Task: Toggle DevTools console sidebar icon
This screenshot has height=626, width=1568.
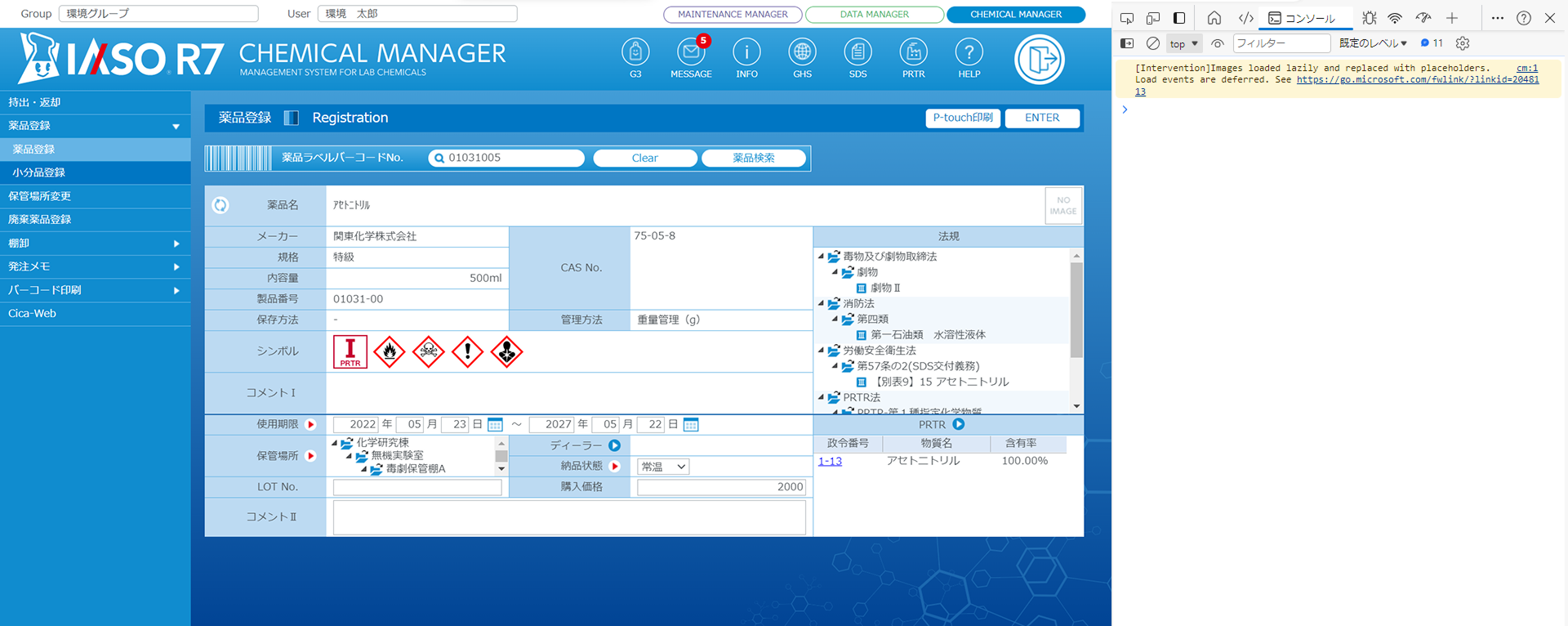Action: 1127,43
